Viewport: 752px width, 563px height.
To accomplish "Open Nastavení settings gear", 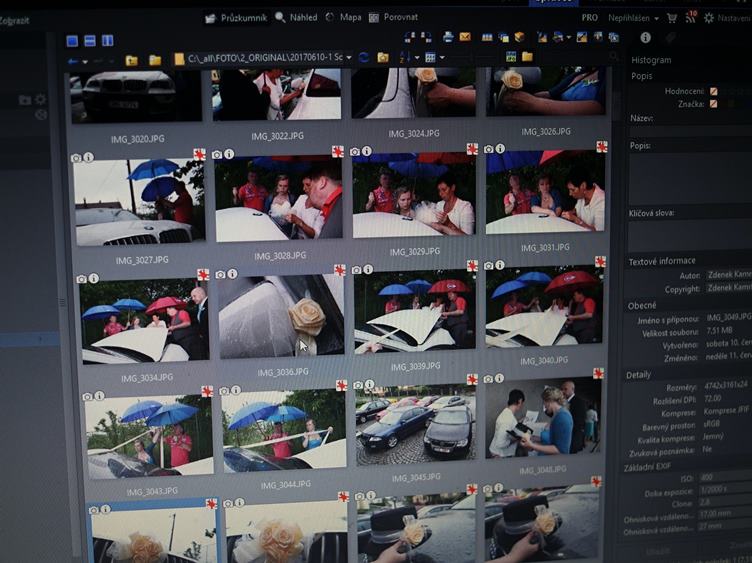I will coord(727,18).
